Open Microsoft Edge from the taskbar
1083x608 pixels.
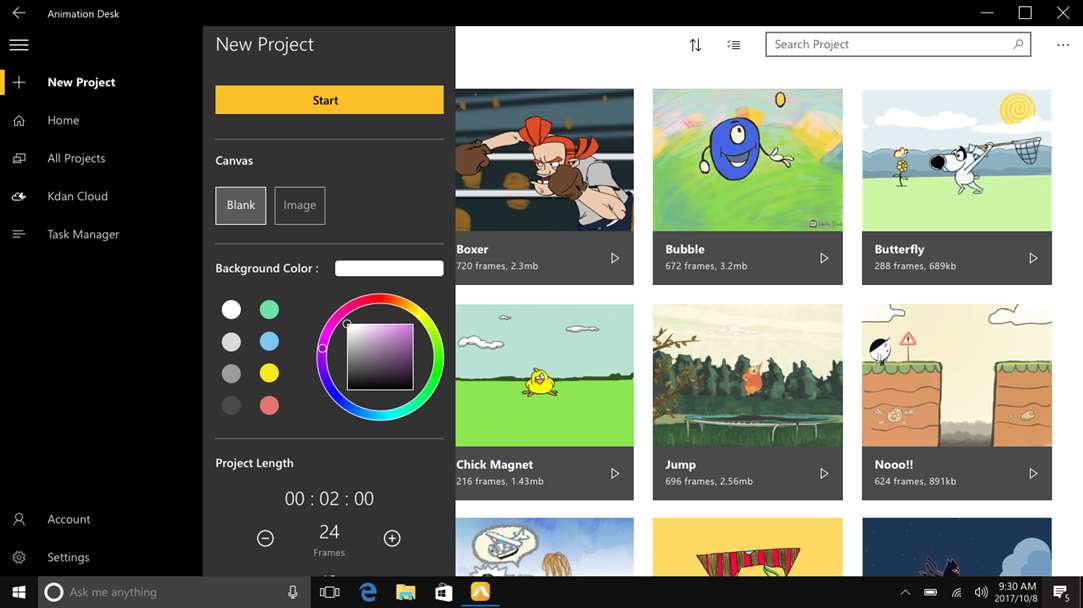tap(368, 592)
